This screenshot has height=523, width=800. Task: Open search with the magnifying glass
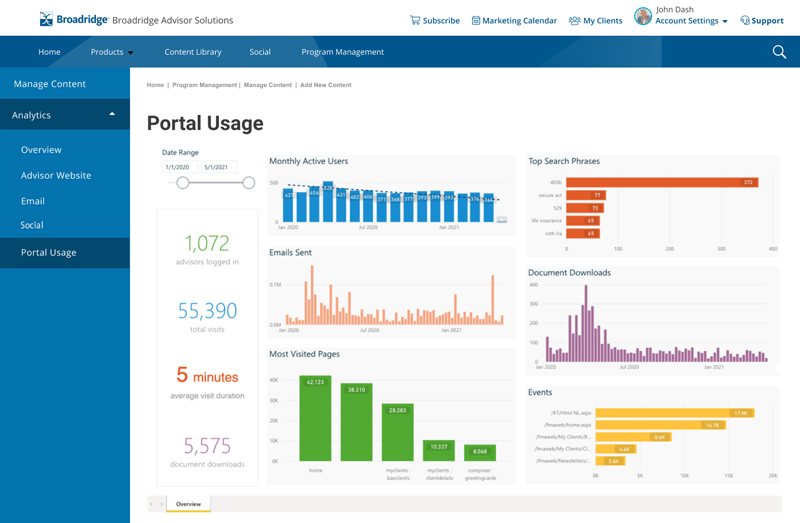tap(779, 52)
